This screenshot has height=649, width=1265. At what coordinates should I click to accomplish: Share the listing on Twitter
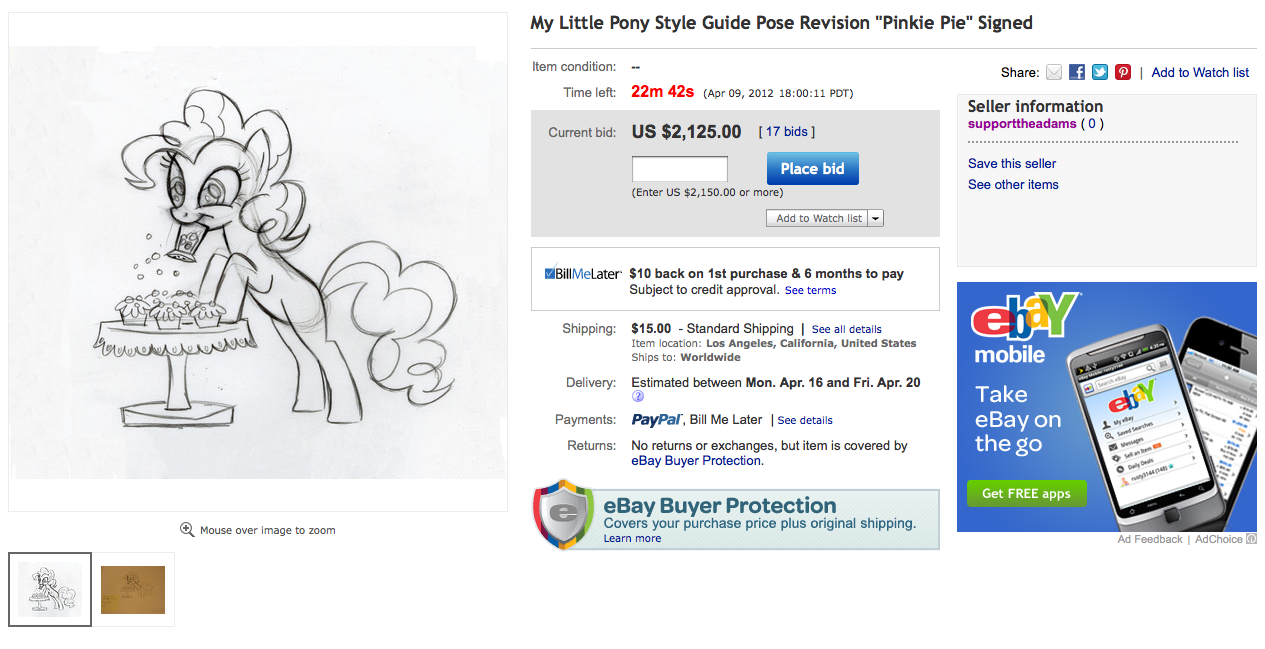[x=1100, y=72]
